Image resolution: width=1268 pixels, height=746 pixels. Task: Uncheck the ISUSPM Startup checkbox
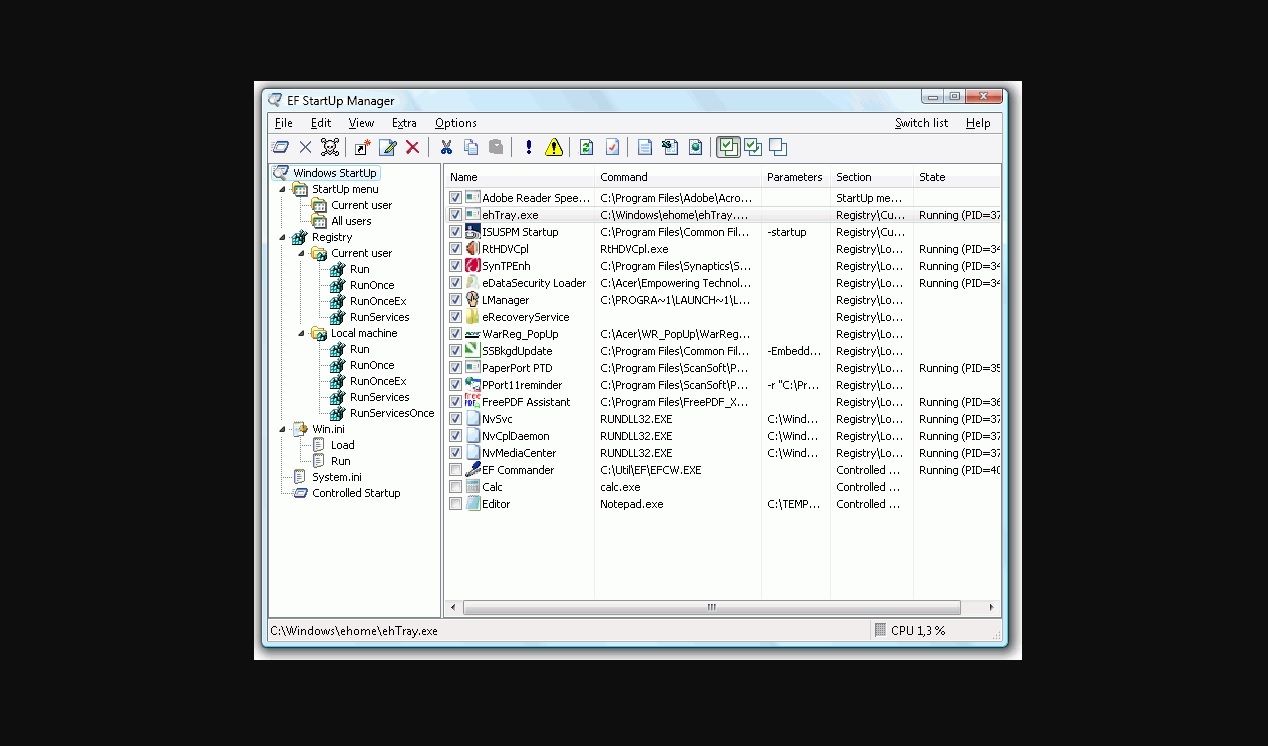(x=456, y=232)
